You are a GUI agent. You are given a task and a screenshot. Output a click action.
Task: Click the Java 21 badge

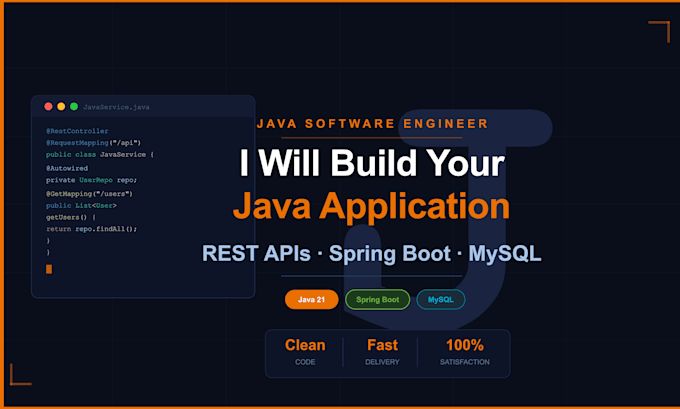point(311,300)
